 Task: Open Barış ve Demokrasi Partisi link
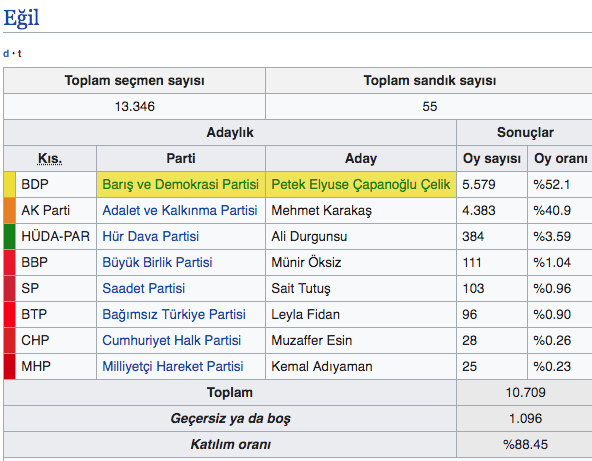tap(180, 184)
